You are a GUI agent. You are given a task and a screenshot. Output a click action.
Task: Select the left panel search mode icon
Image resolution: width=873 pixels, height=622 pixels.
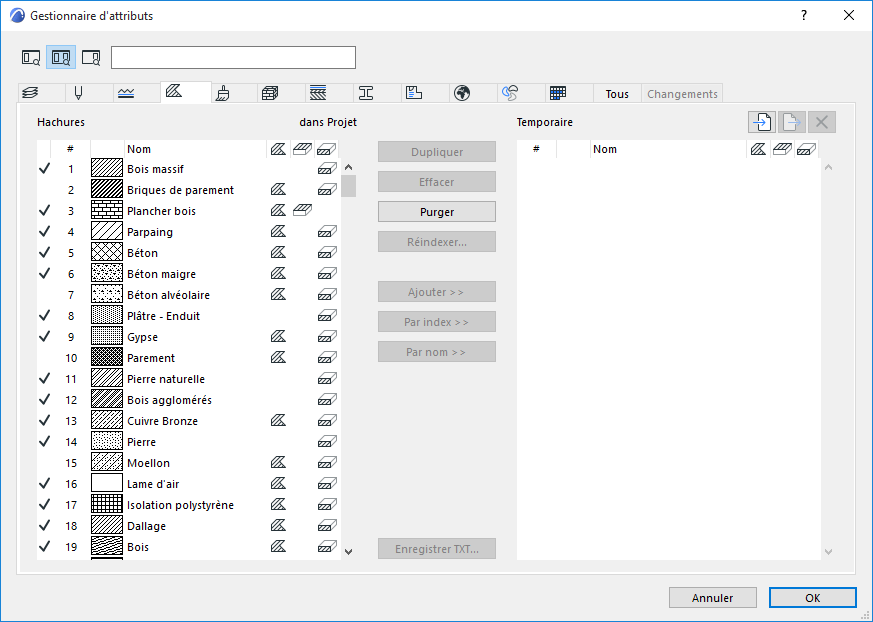[31, 57]
